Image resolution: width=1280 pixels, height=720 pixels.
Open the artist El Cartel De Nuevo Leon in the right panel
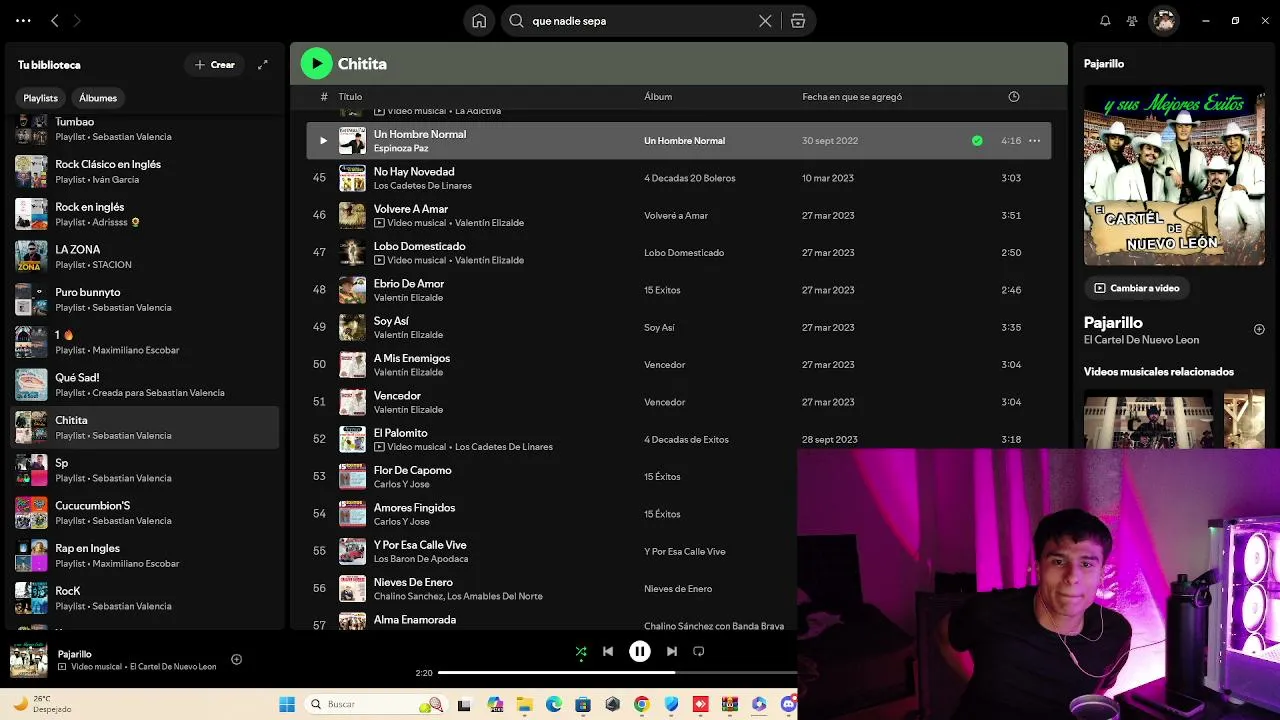pos(1141,340)
